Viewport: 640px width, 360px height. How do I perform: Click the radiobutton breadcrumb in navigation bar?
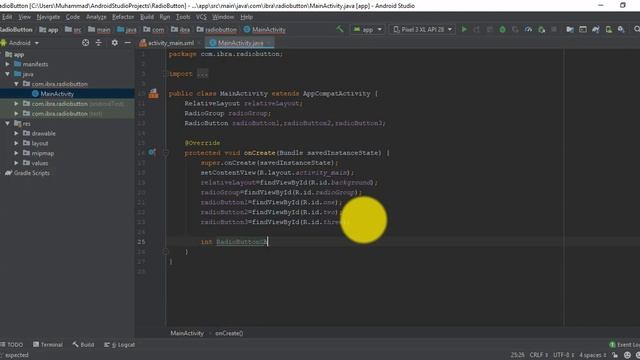(x=217, y=29)
